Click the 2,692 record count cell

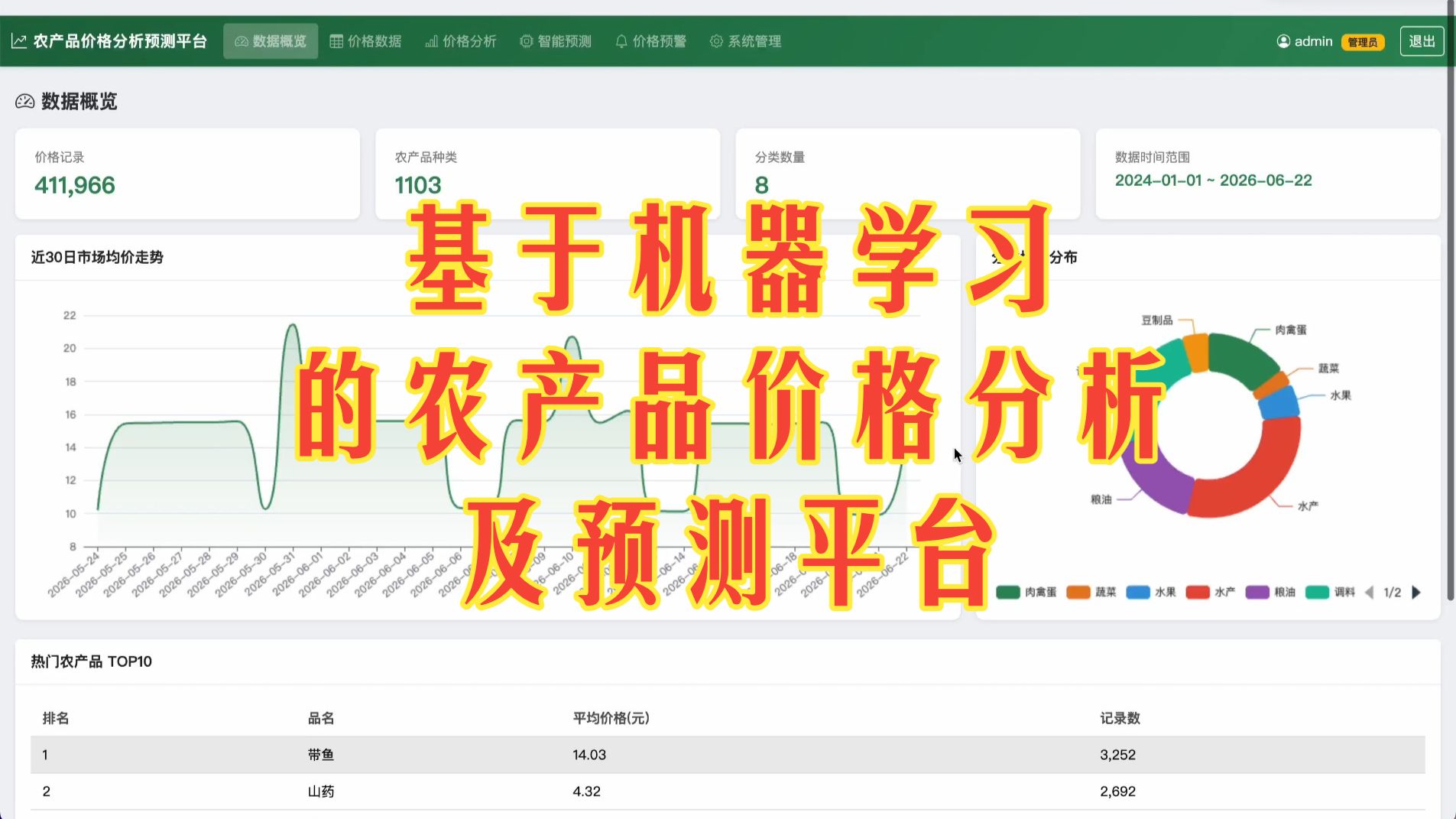click(1117, 791)
